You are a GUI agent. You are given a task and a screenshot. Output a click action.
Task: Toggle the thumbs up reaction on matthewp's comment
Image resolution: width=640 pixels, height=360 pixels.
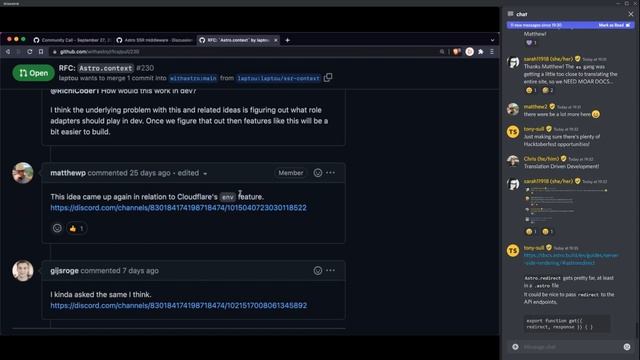(77, 229)
